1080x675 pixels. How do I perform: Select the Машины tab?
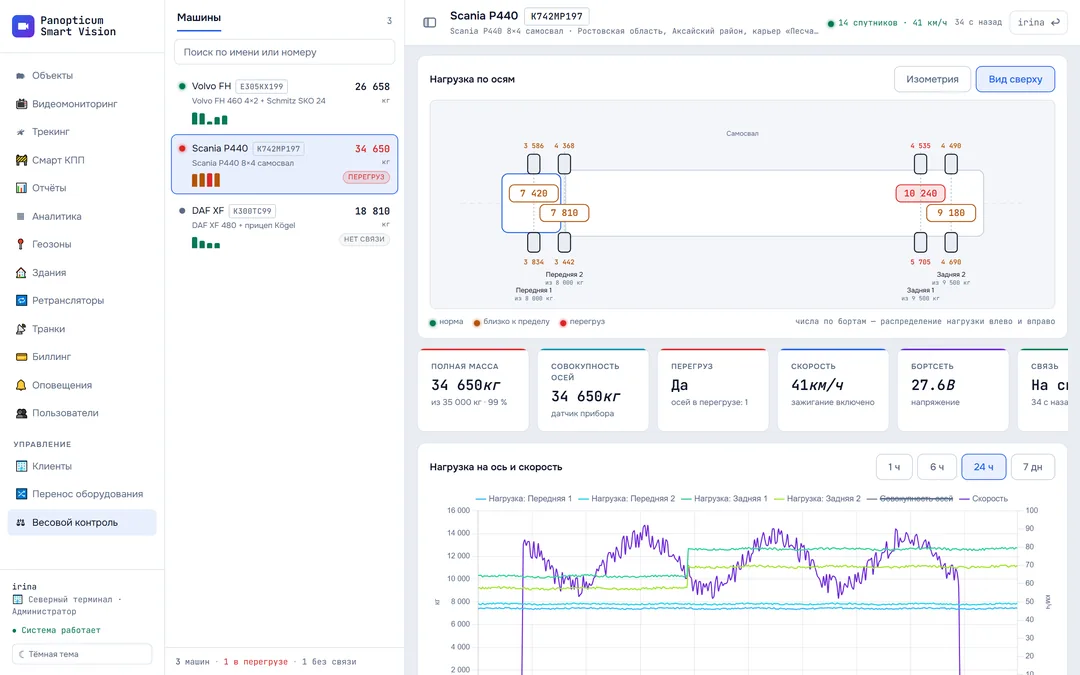pos(199,18)
